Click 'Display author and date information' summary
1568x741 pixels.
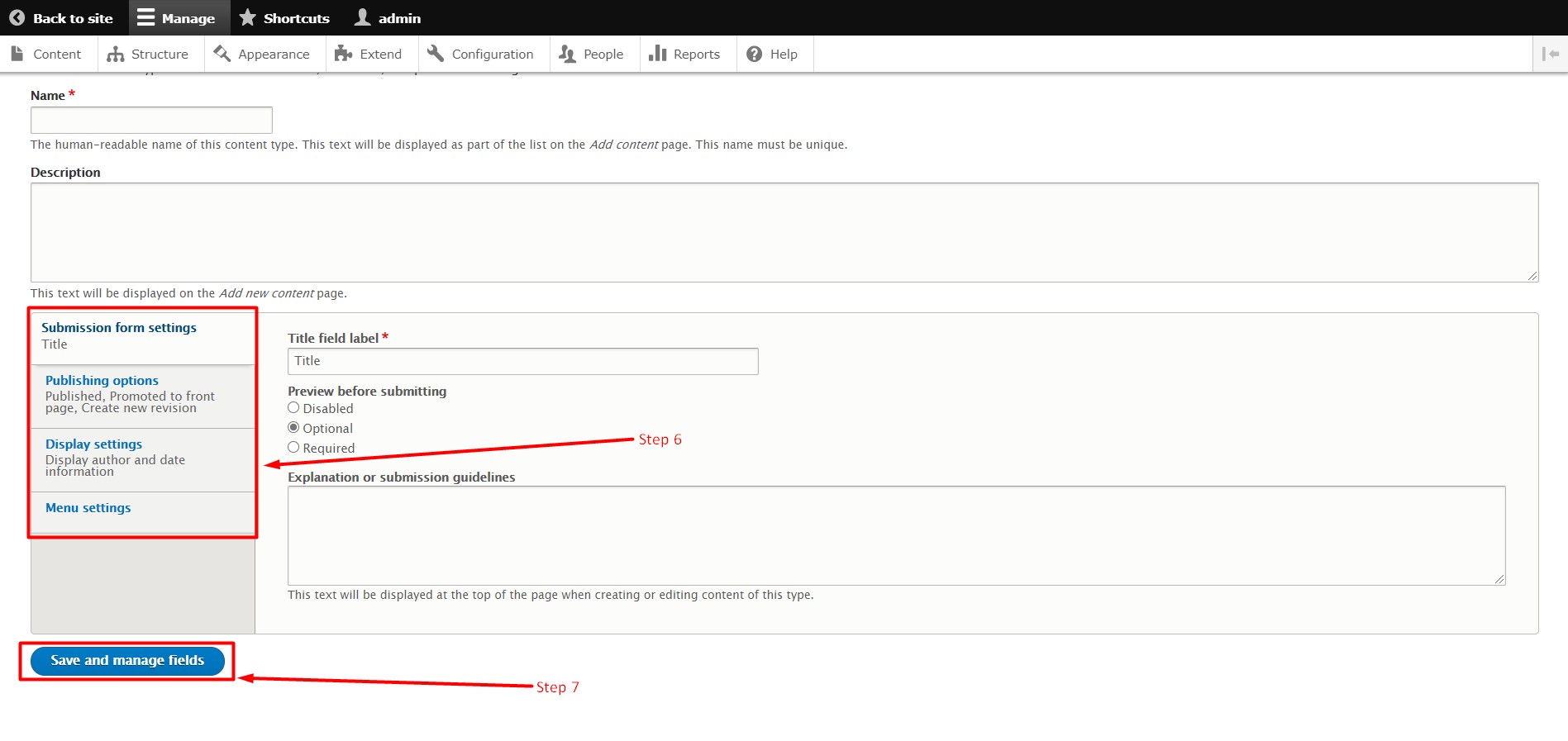coord(115,466)
